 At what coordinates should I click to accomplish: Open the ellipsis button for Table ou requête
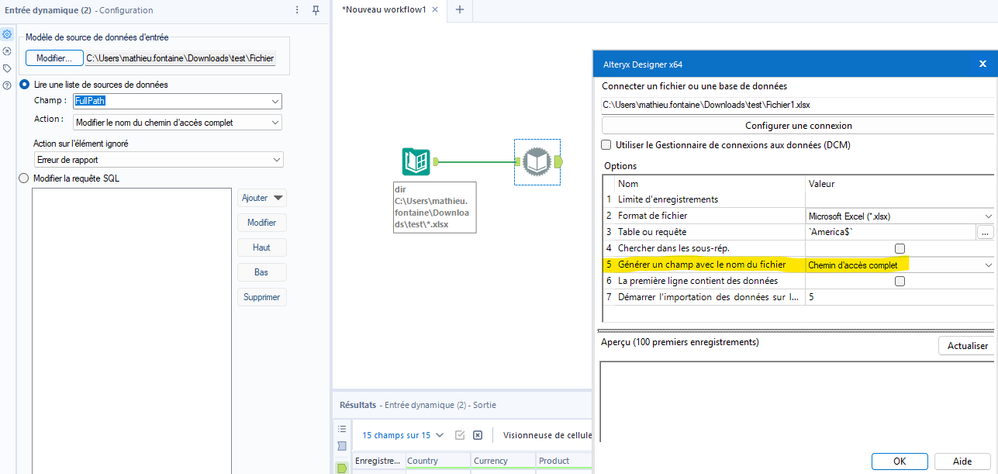(x=985, y=233)
